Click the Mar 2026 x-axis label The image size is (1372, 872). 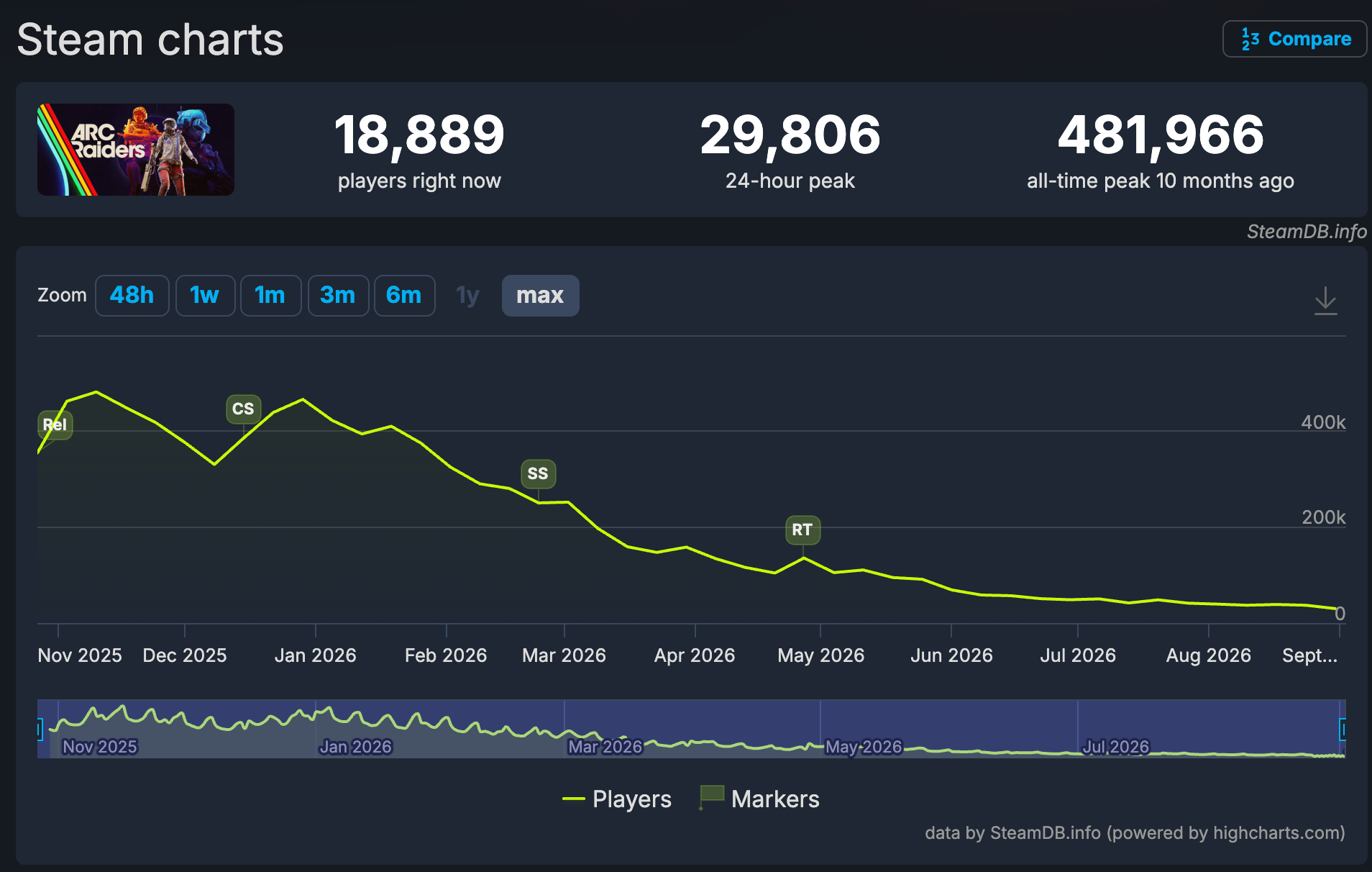[564, 655]
